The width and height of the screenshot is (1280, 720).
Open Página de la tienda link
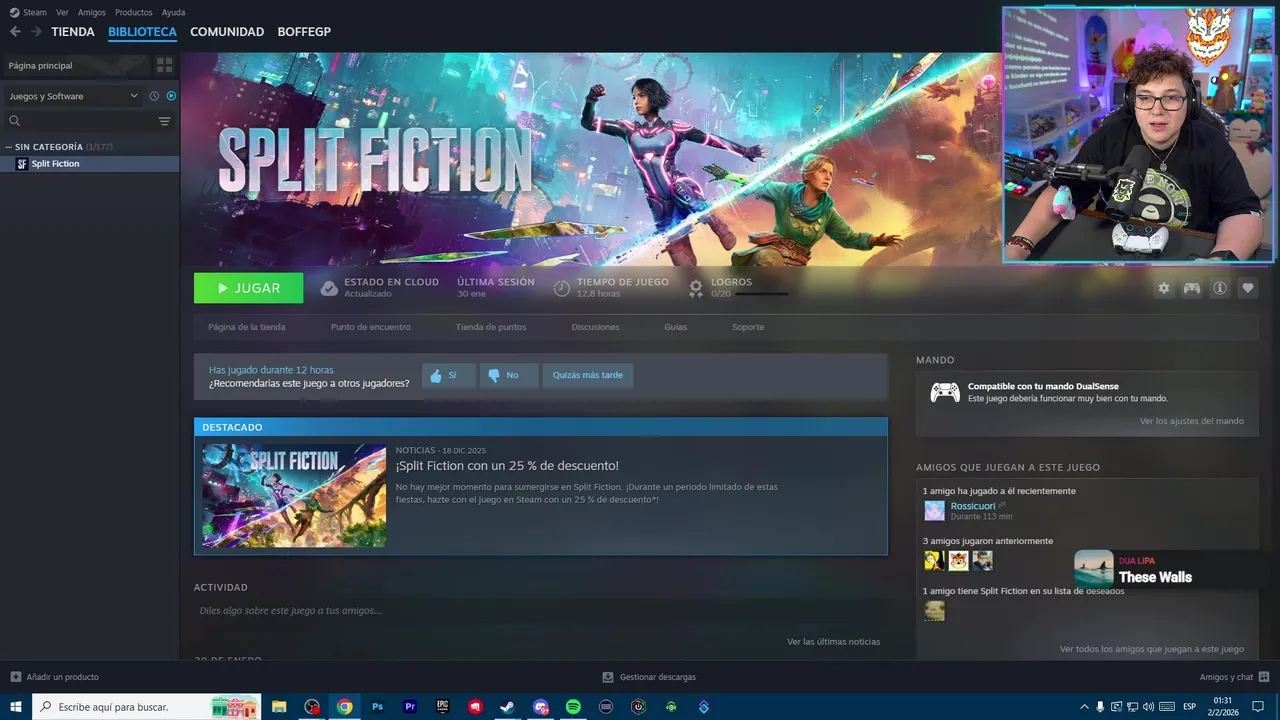coord(247,327)
